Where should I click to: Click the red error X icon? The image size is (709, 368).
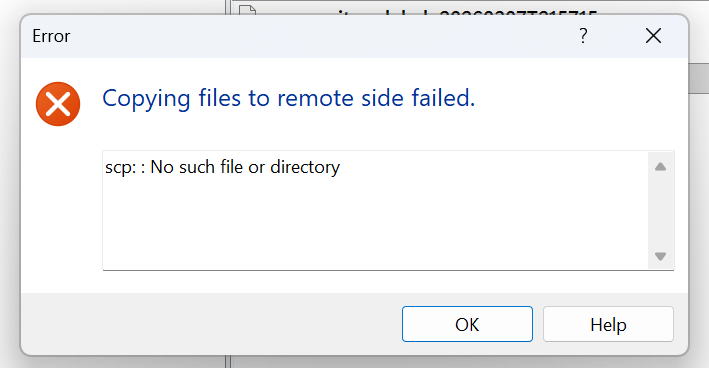pyautogui.click(x=58, y=104)
